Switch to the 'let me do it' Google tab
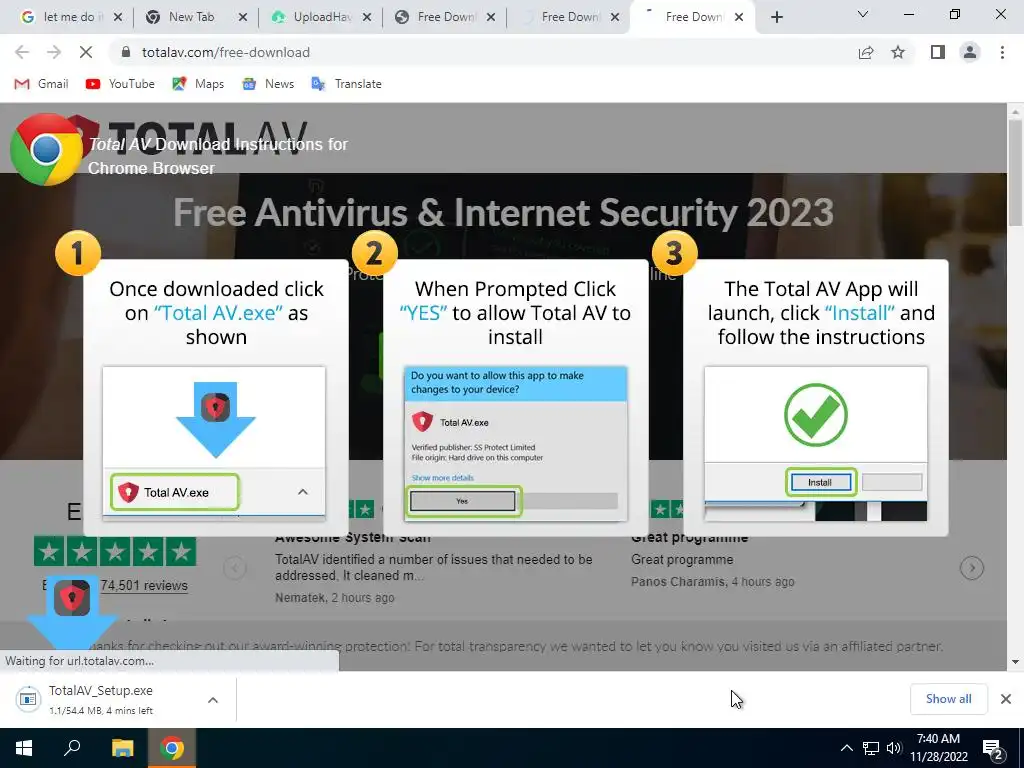The height and width of the screenshot is (768, 1024). click(x=63, y=17)
